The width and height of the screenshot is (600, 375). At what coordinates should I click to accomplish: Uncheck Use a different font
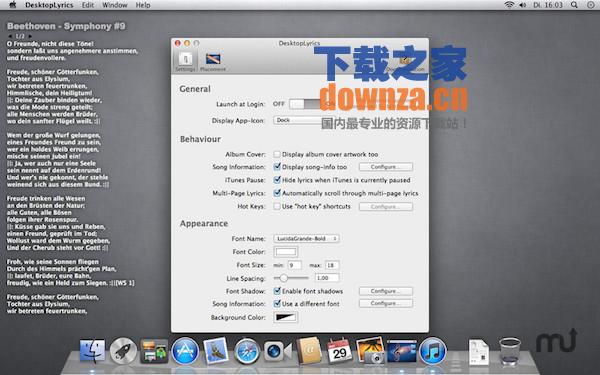tap(277, 304)
